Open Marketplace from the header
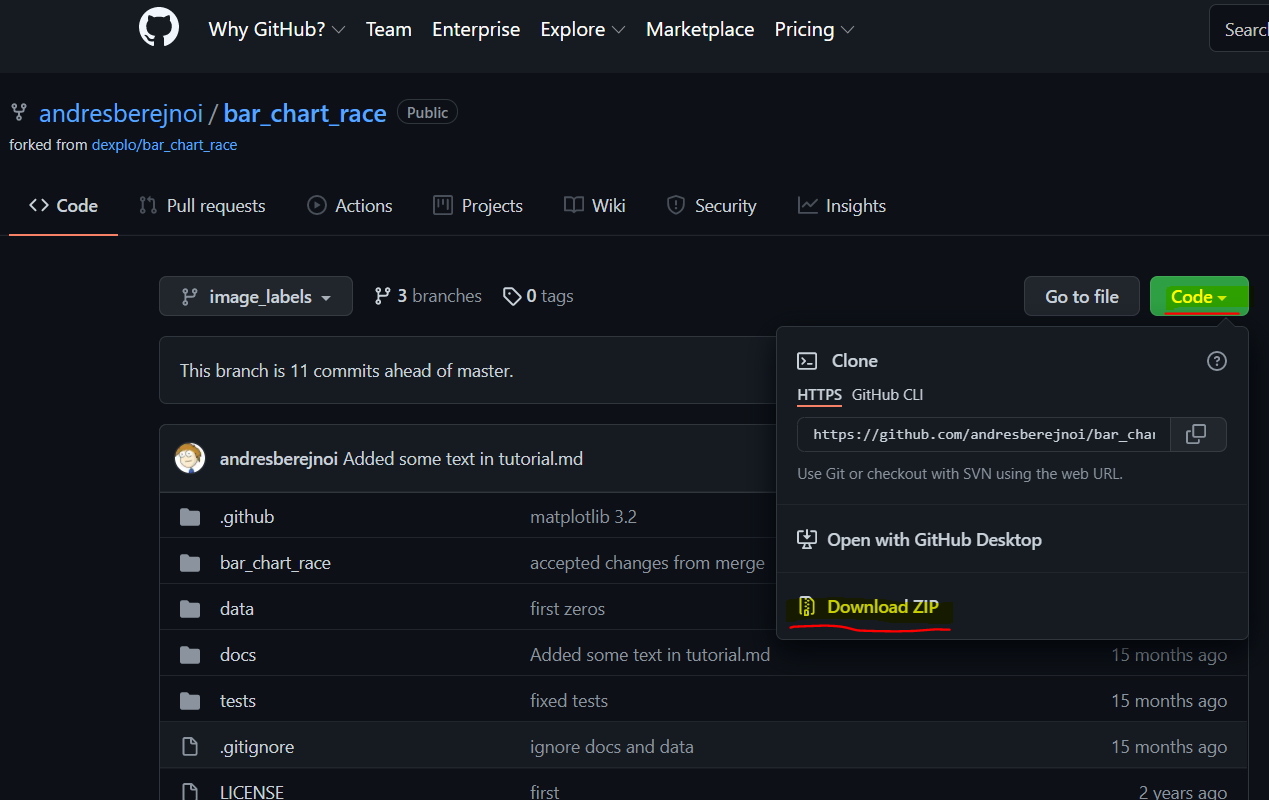This screenshot has width=1269, height=800. pos(700,29)
